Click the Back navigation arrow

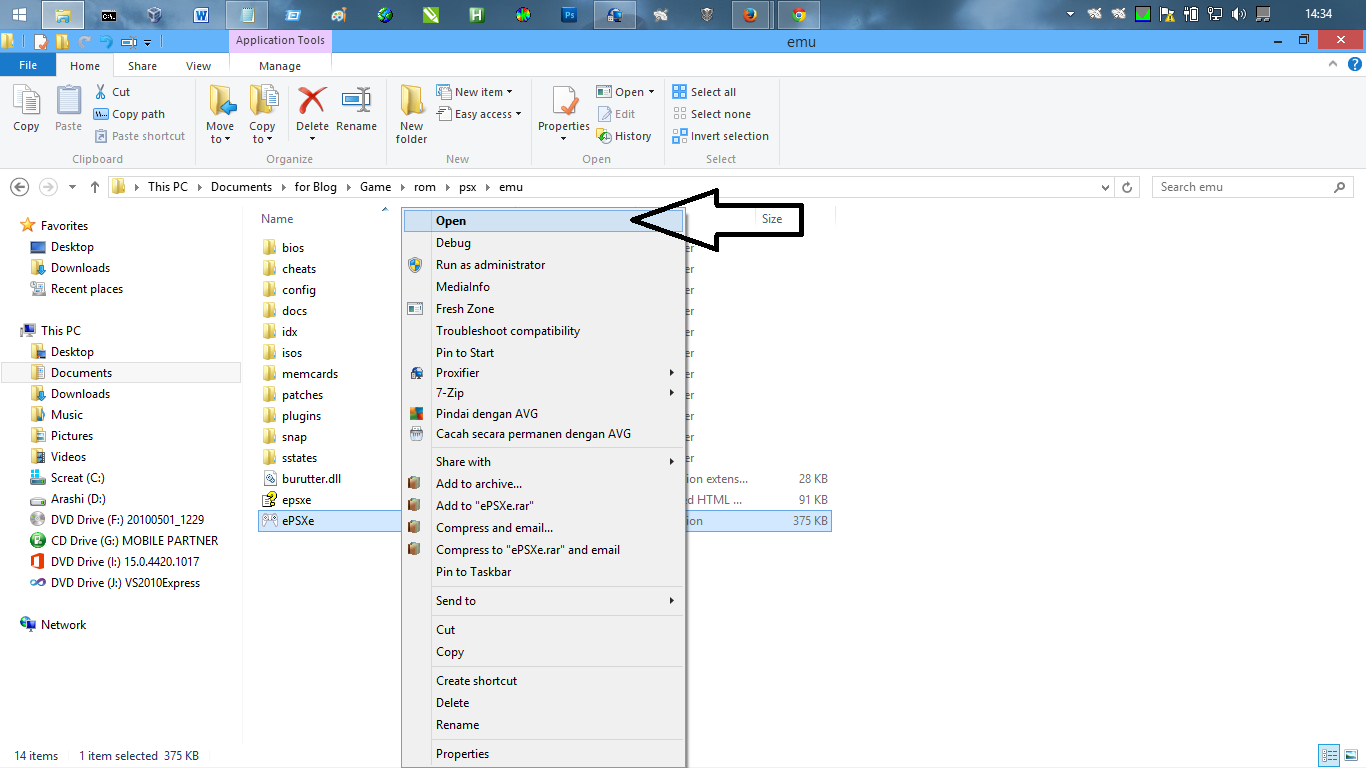tap(19, 187)
